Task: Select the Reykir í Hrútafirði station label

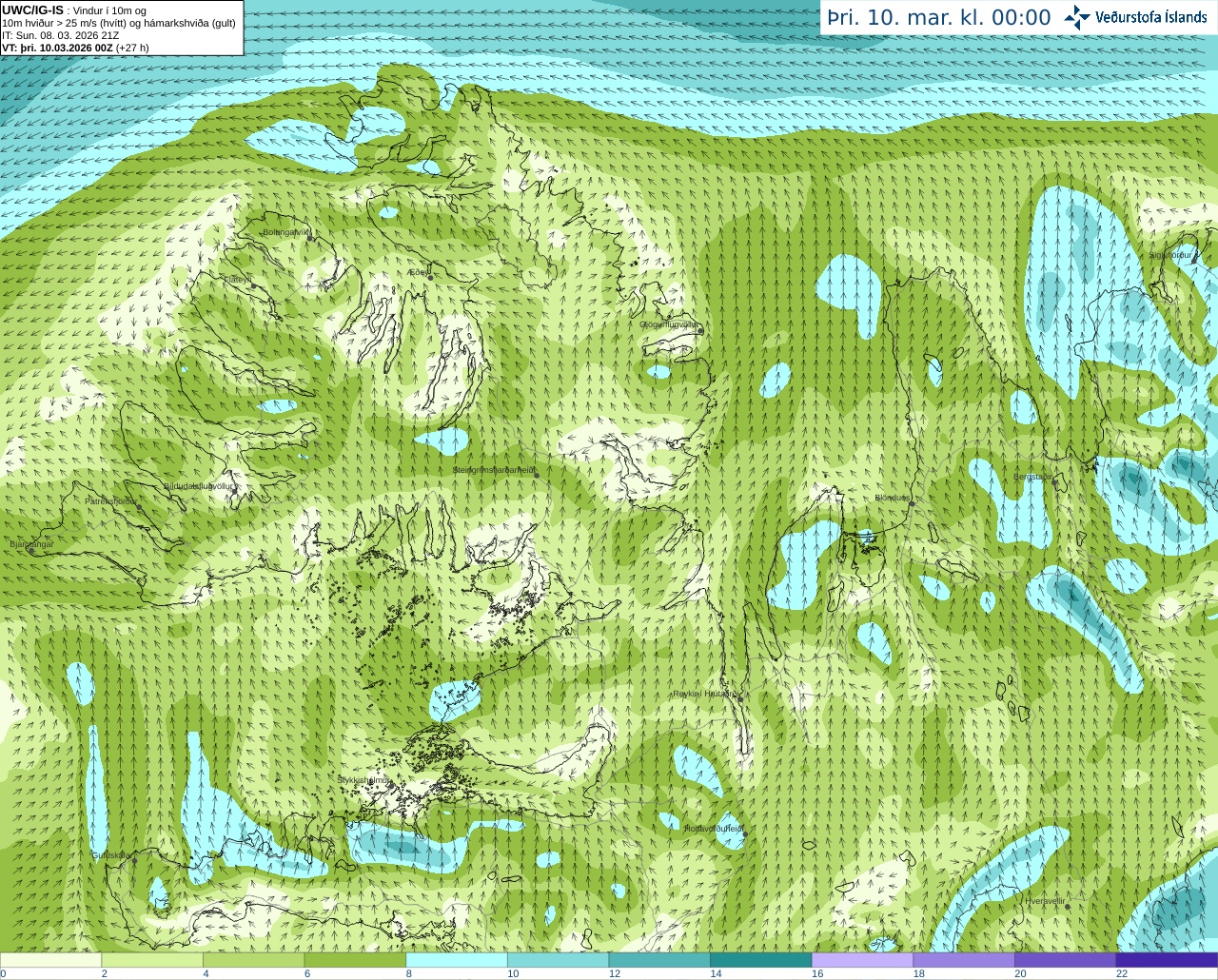Action: (706, 695)
